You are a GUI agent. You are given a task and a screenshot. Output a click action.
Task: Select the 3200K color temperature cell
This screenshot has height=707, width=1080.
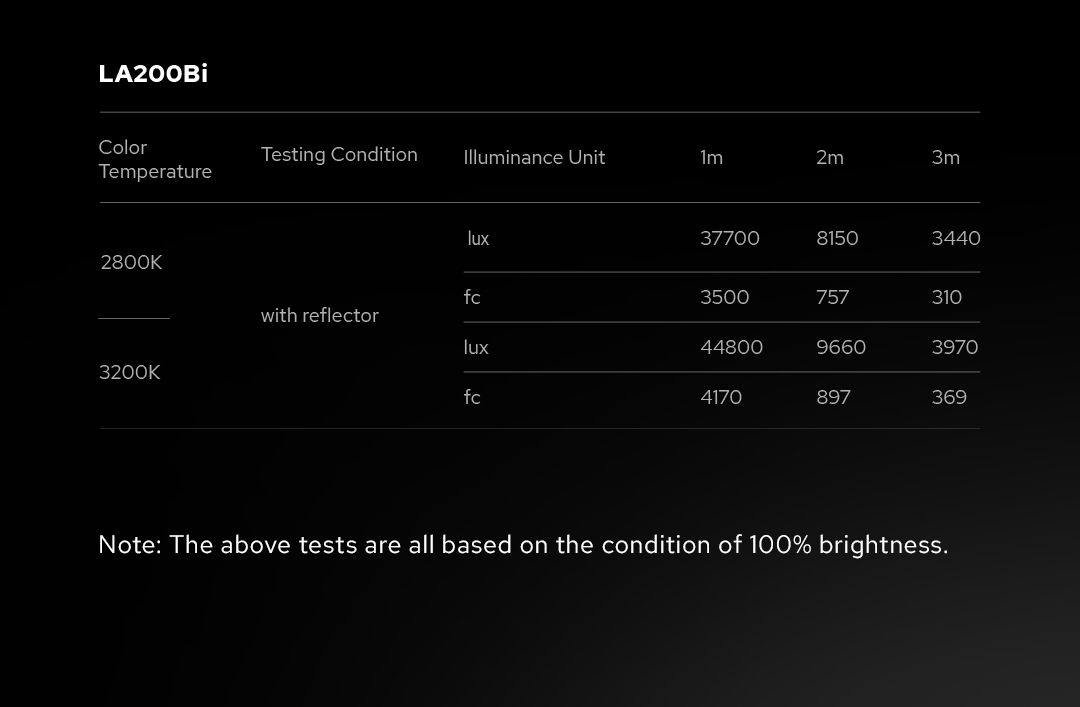(x=129, y=372)
